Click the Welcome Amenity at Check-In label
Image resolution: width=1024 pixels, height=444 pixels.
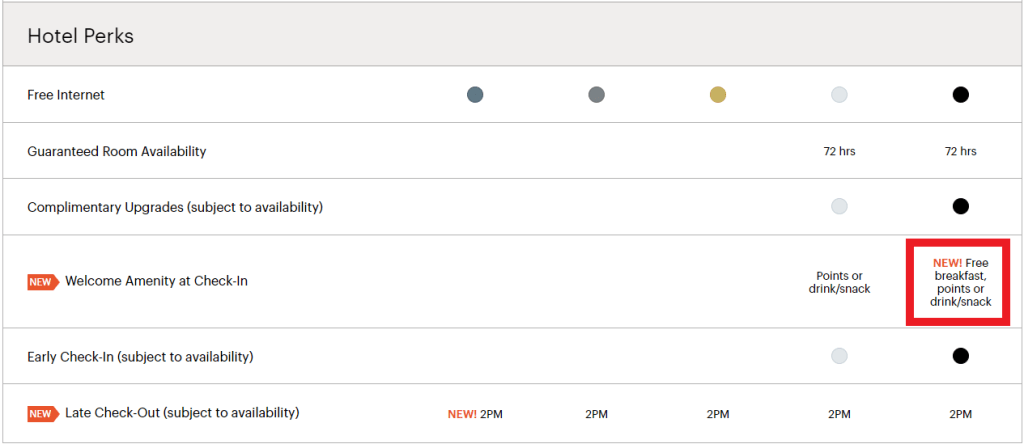click(x=156, y=281)
